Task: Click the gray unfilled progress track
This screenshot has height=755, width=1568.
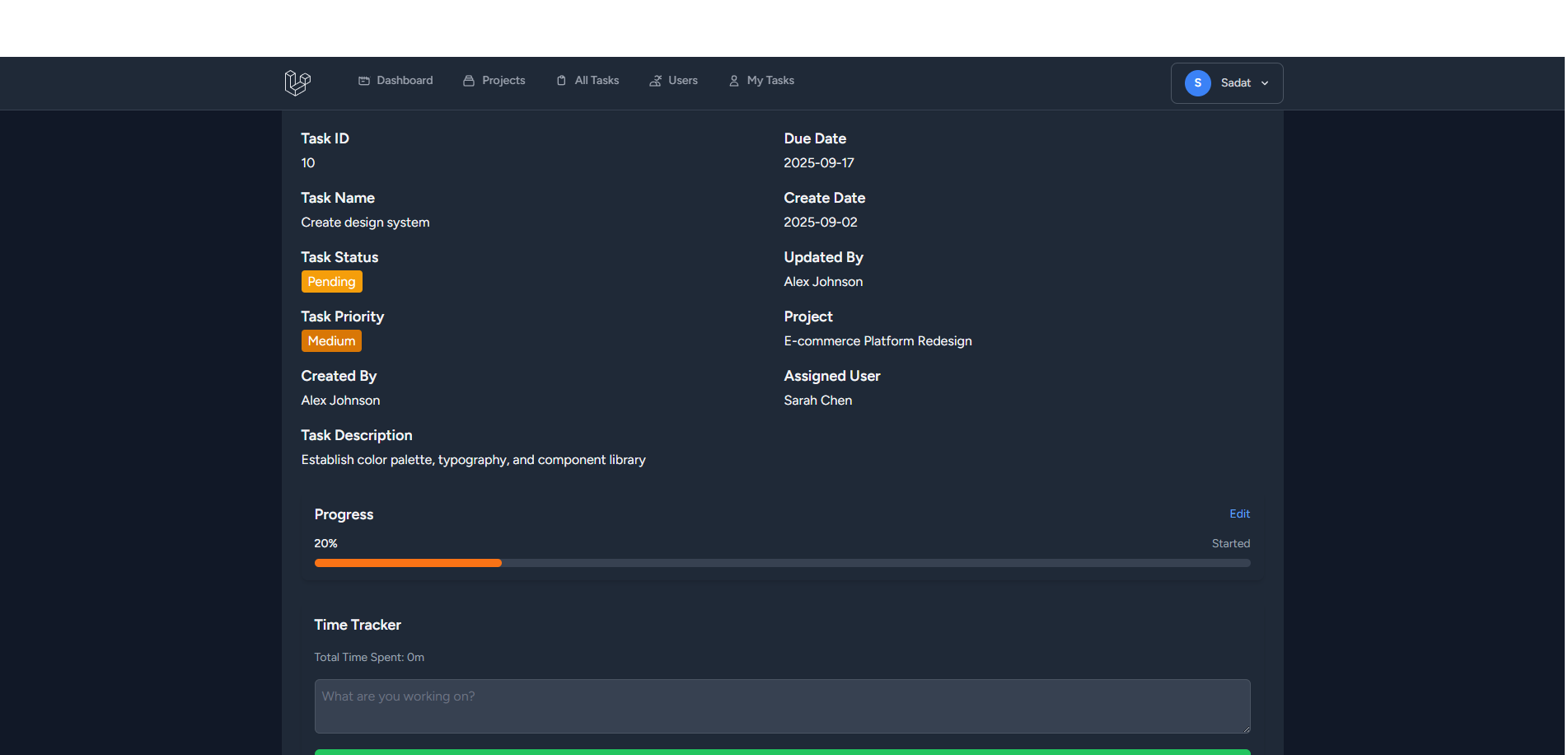Action: pos(876,563)
